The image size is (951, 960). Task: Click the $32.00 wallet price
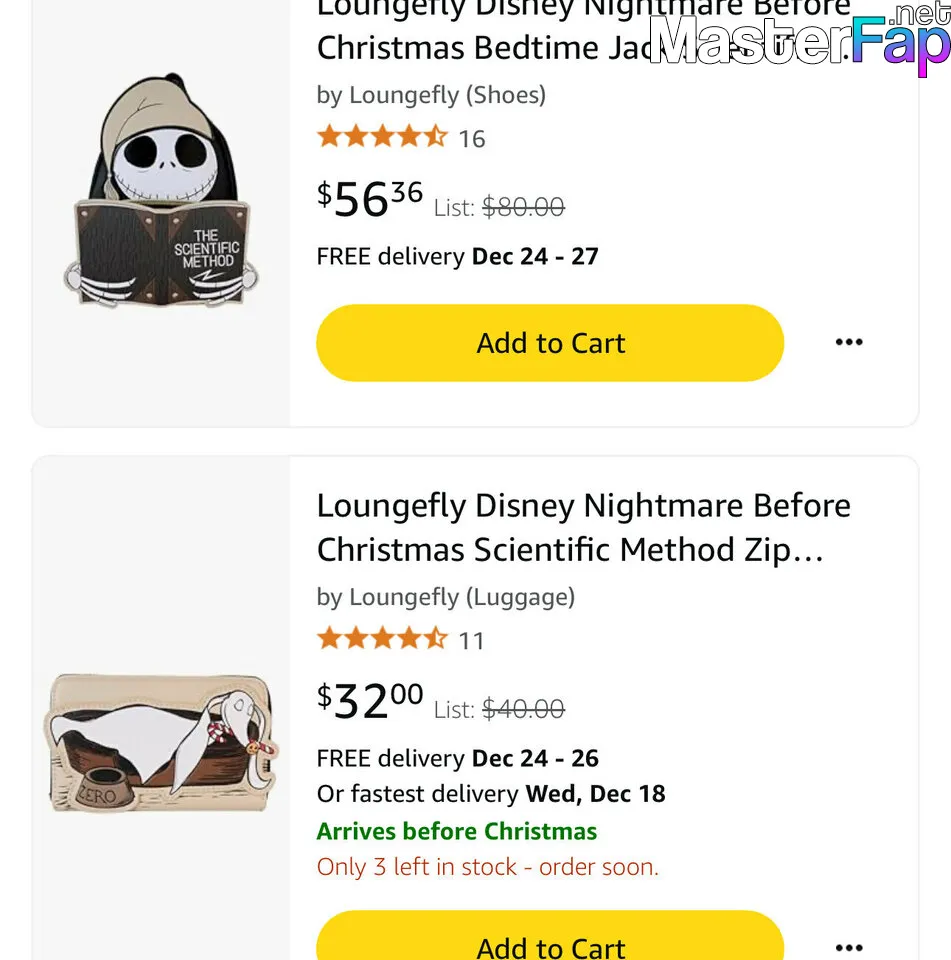370,701
